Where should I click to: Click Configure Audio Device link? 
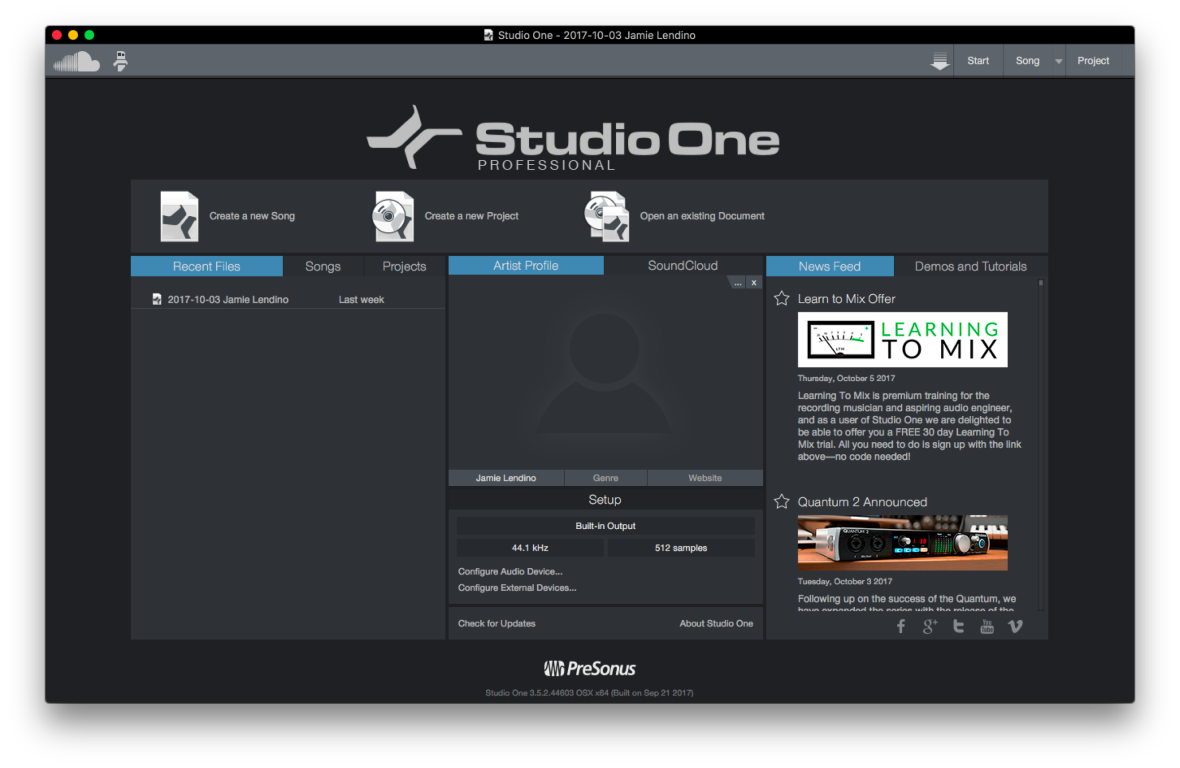[510, 571]
